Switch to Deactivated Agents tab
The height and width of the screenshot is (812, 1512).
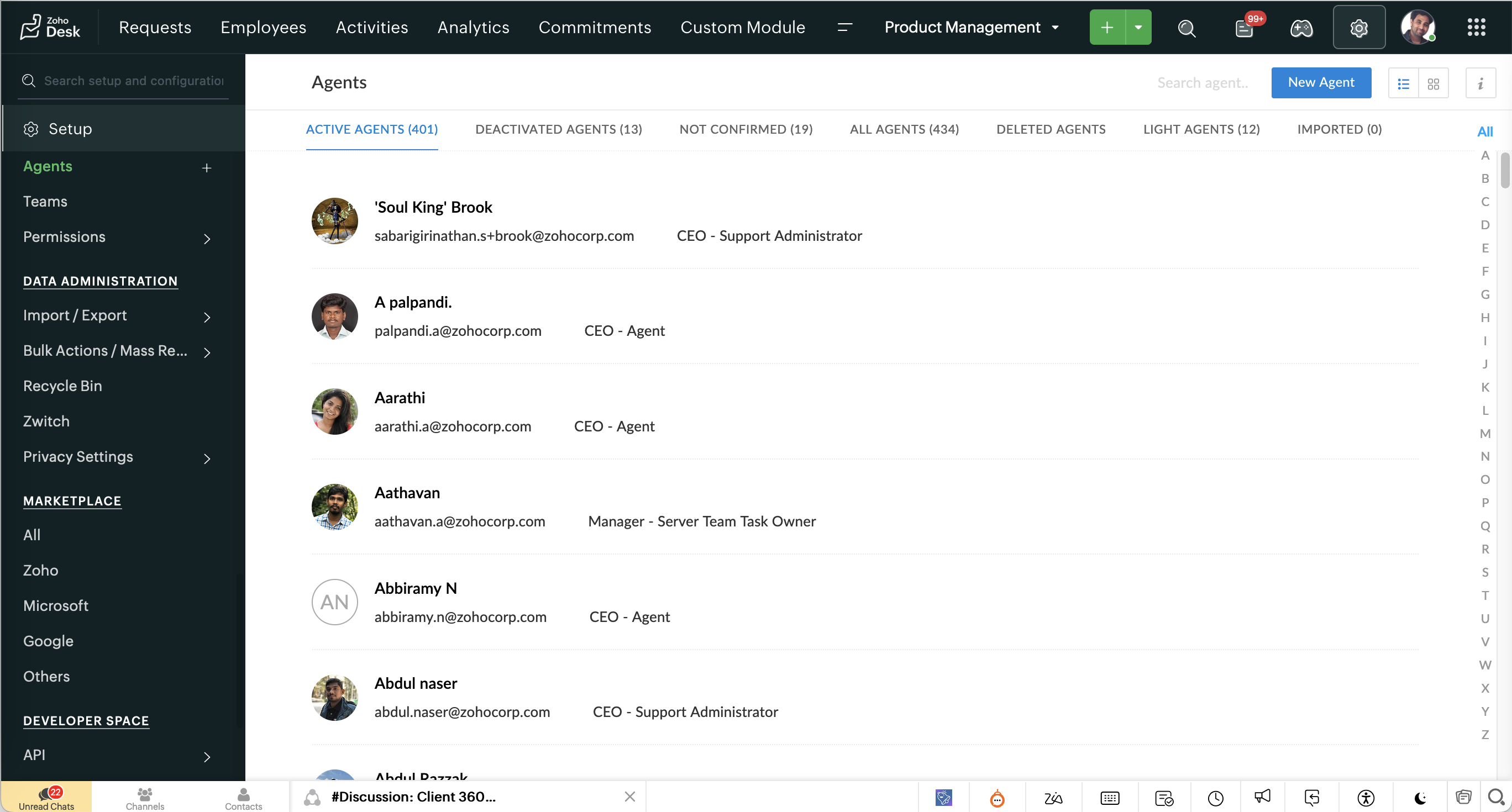point(558,129)
